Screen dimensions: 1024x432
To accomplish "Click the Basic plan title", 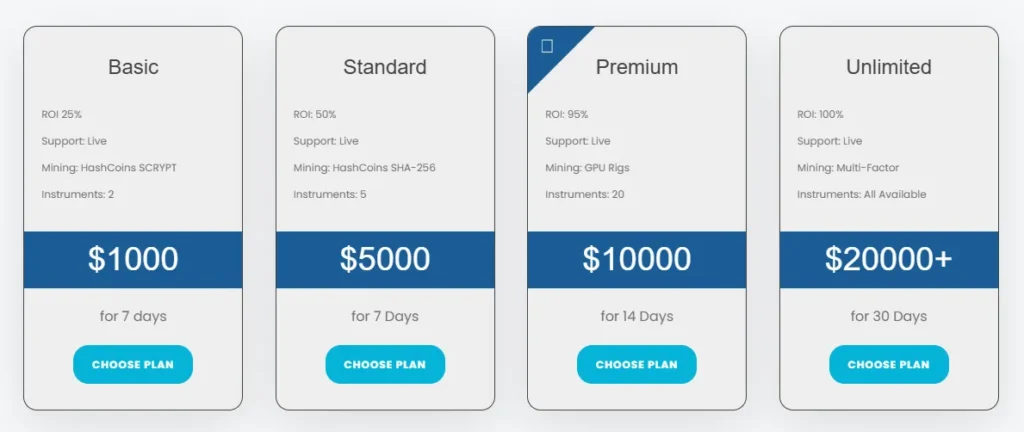I will pyautogui.click(x=133, y=67).
